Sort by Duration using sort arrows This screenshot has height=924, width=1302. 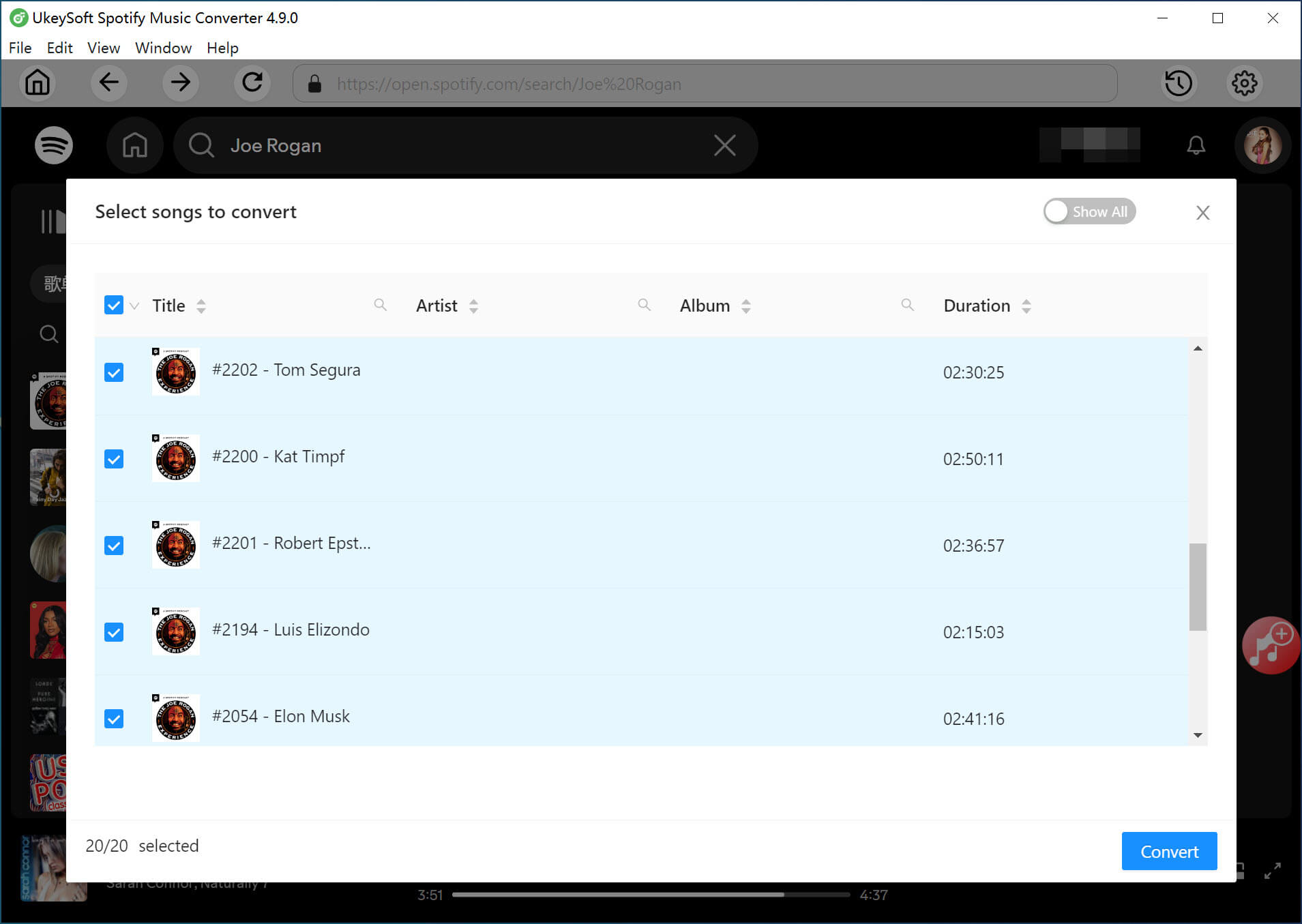coord(1026,306)
